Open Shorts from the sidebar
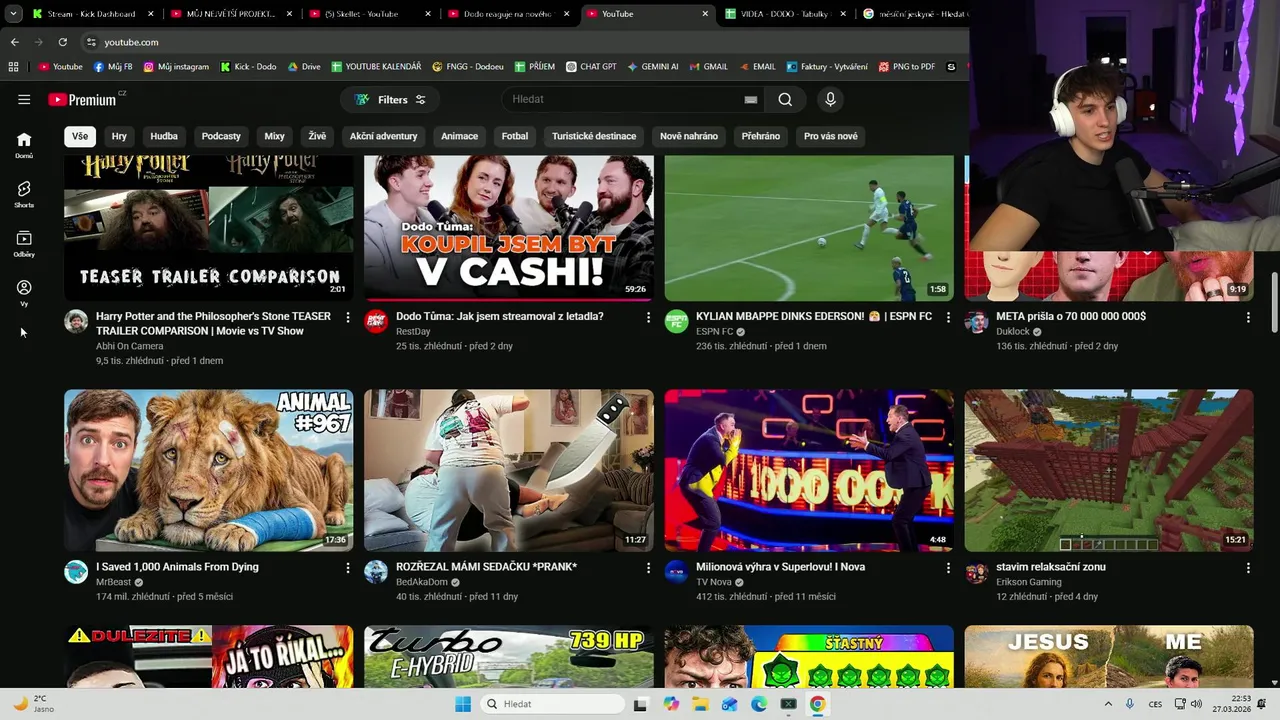 [24, 194]
